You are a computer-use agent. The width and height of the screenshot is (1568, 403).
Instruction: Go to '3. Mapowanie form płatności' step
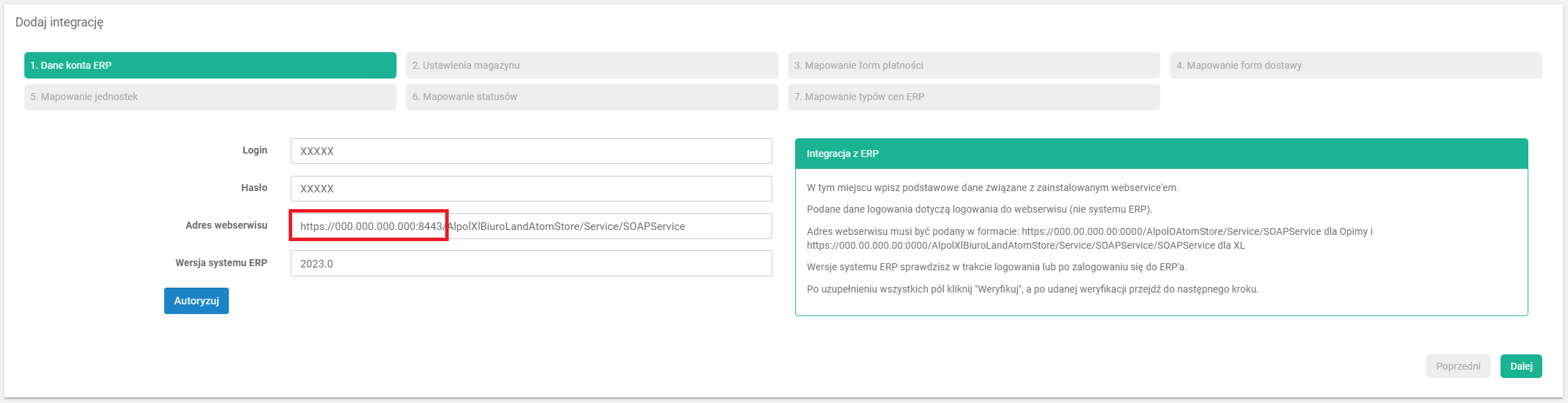[x=973, y=65]
